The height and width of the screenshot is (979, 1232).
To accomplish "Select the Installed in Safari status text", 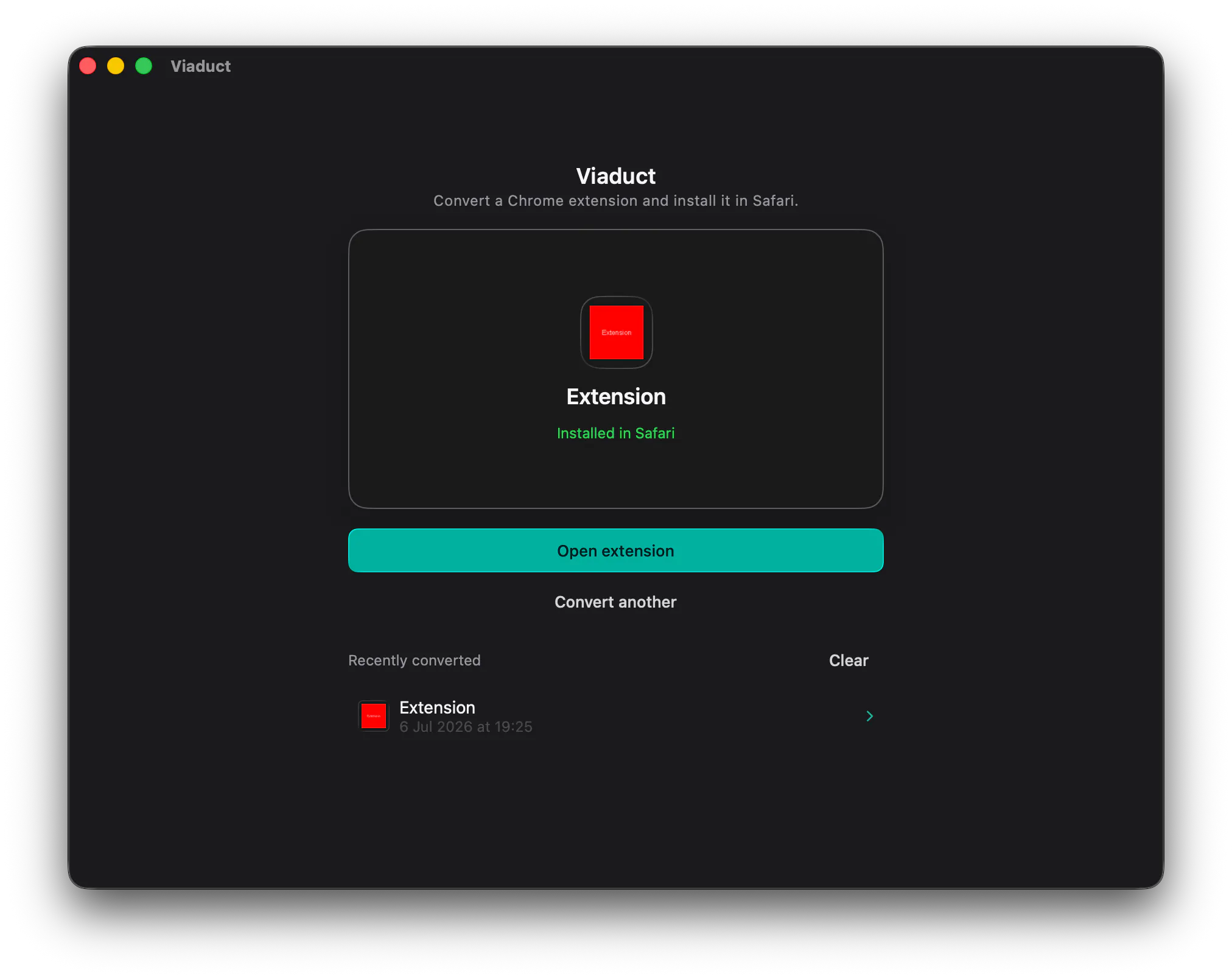I will [x=615, y=433].
